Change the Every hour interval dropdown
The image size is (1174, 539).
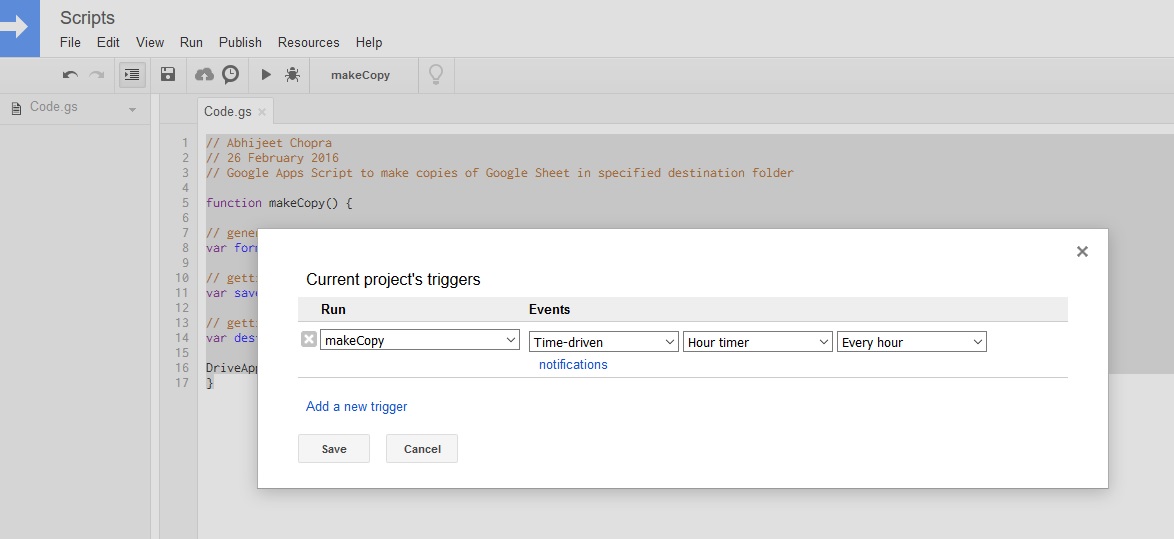912,342
